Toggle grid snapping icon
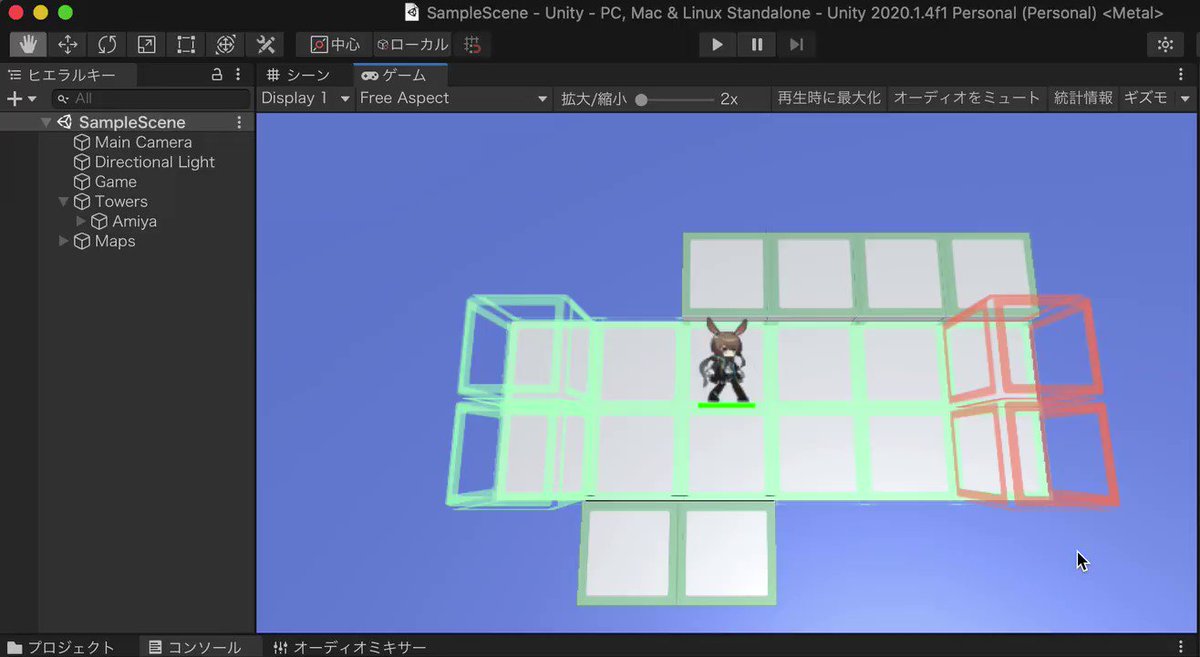Image resolution: width=1200 pixels, height=657 pixels. point(473,44)
